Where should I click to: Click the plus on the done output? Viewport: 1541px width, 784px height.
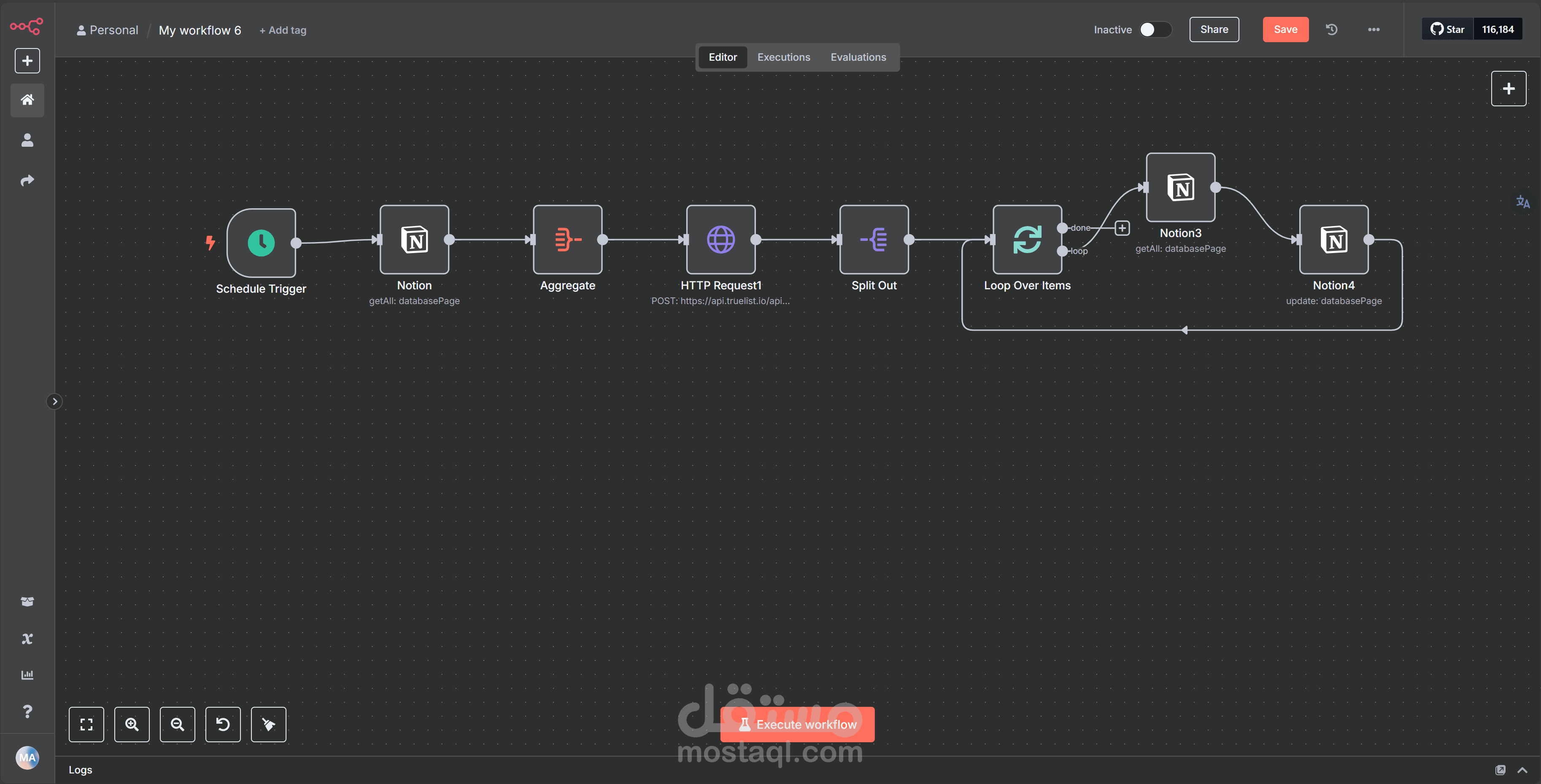click(1122, 228)
